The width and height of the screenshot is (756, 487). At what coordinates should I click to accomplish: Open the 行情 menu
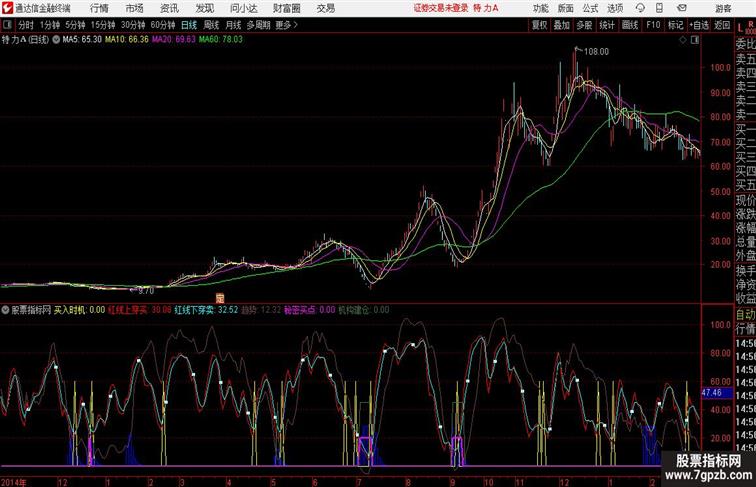coord(99,8)
